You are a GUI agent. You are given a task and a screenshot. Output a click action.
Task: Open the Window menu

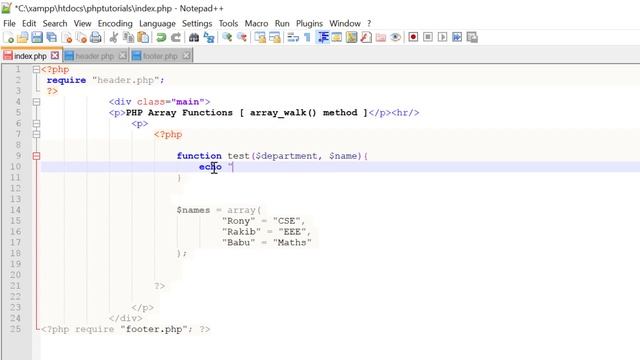point(345,24)
